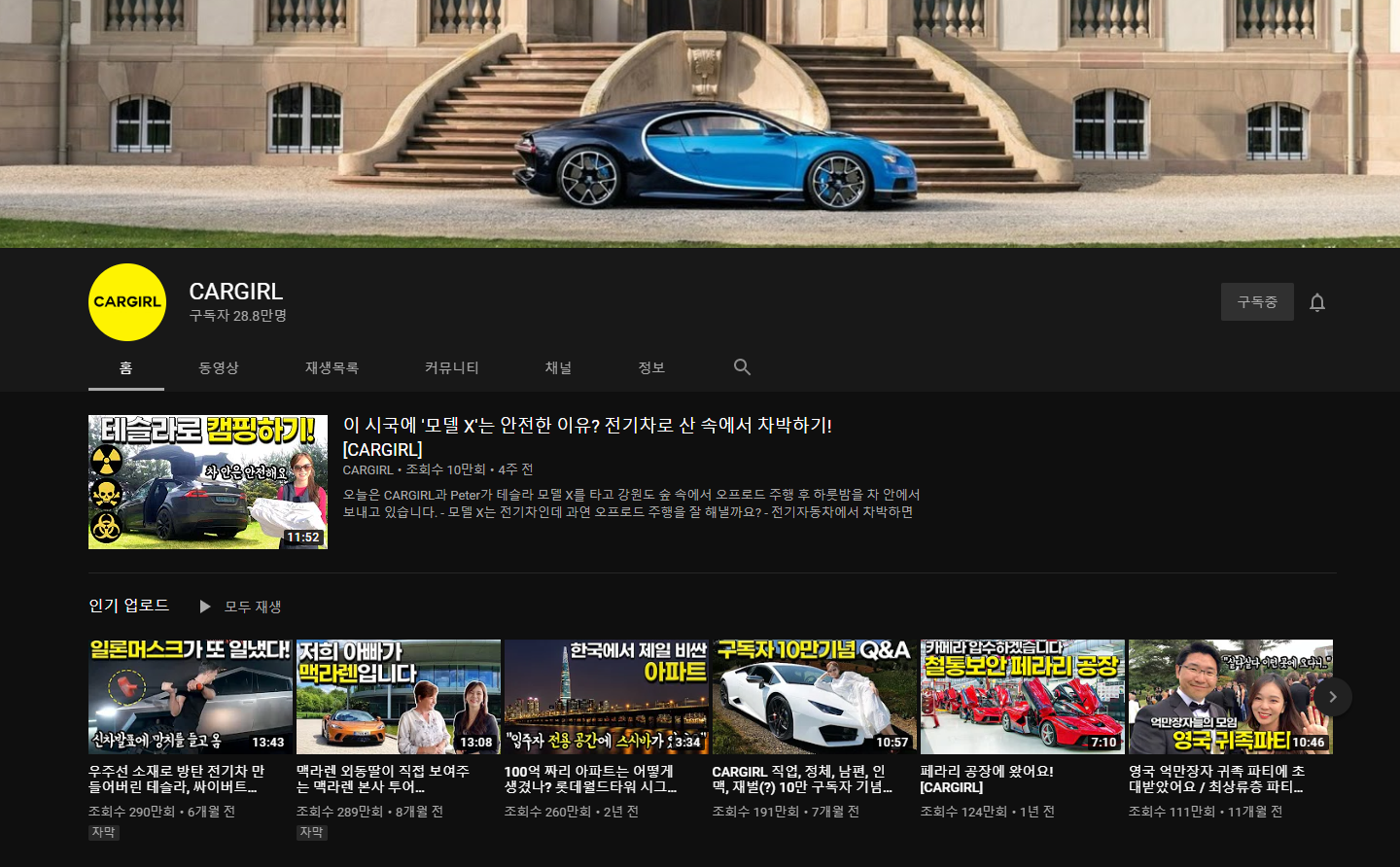Open the 영국 귀족파티 10:46 thumbnail
The width and height of the screenshot is (1400, 867).
click(1231, 697)
